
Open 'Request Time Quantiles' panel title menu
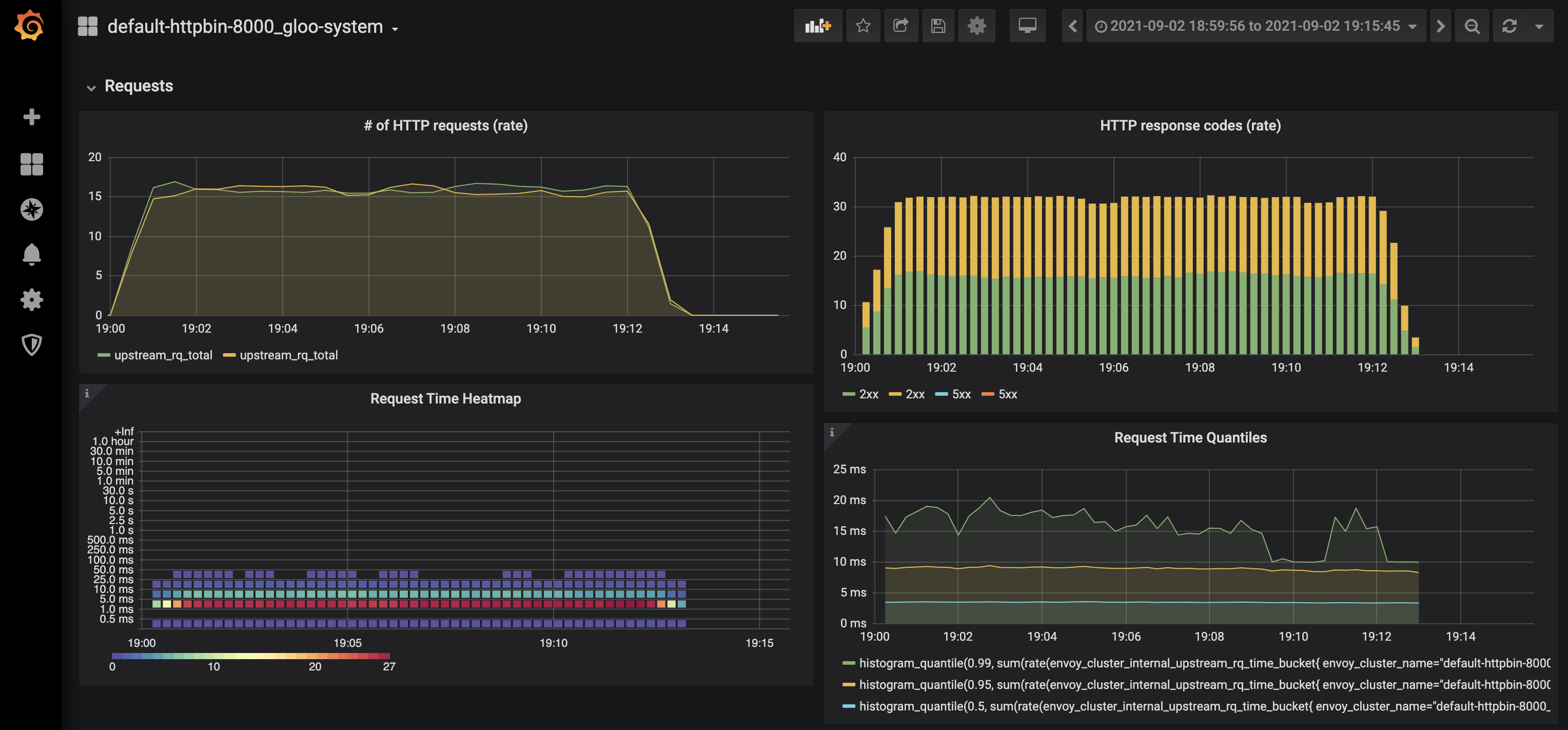pos(1190,438)
